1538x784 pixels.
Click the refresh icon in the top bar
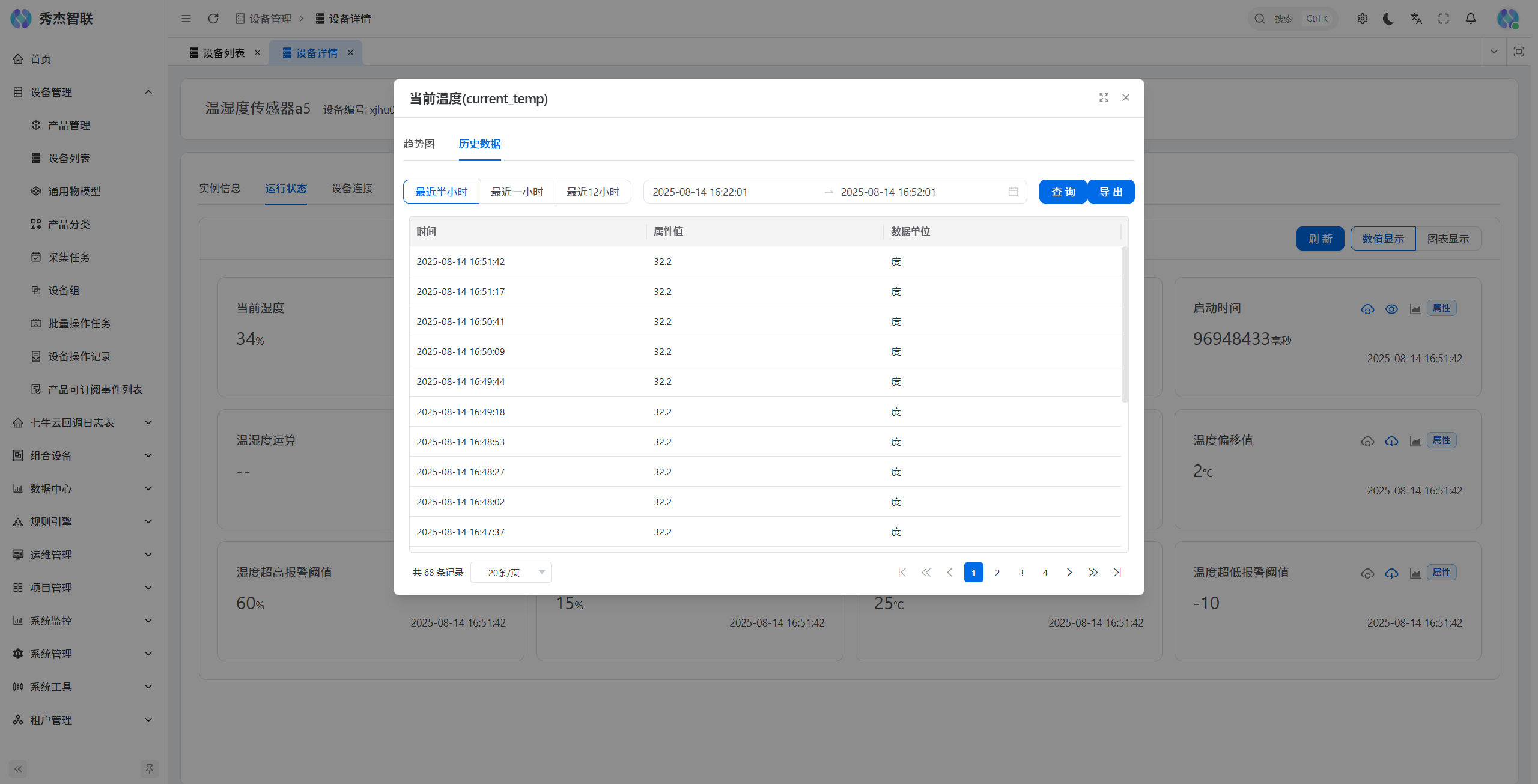(x=213, y=19)
